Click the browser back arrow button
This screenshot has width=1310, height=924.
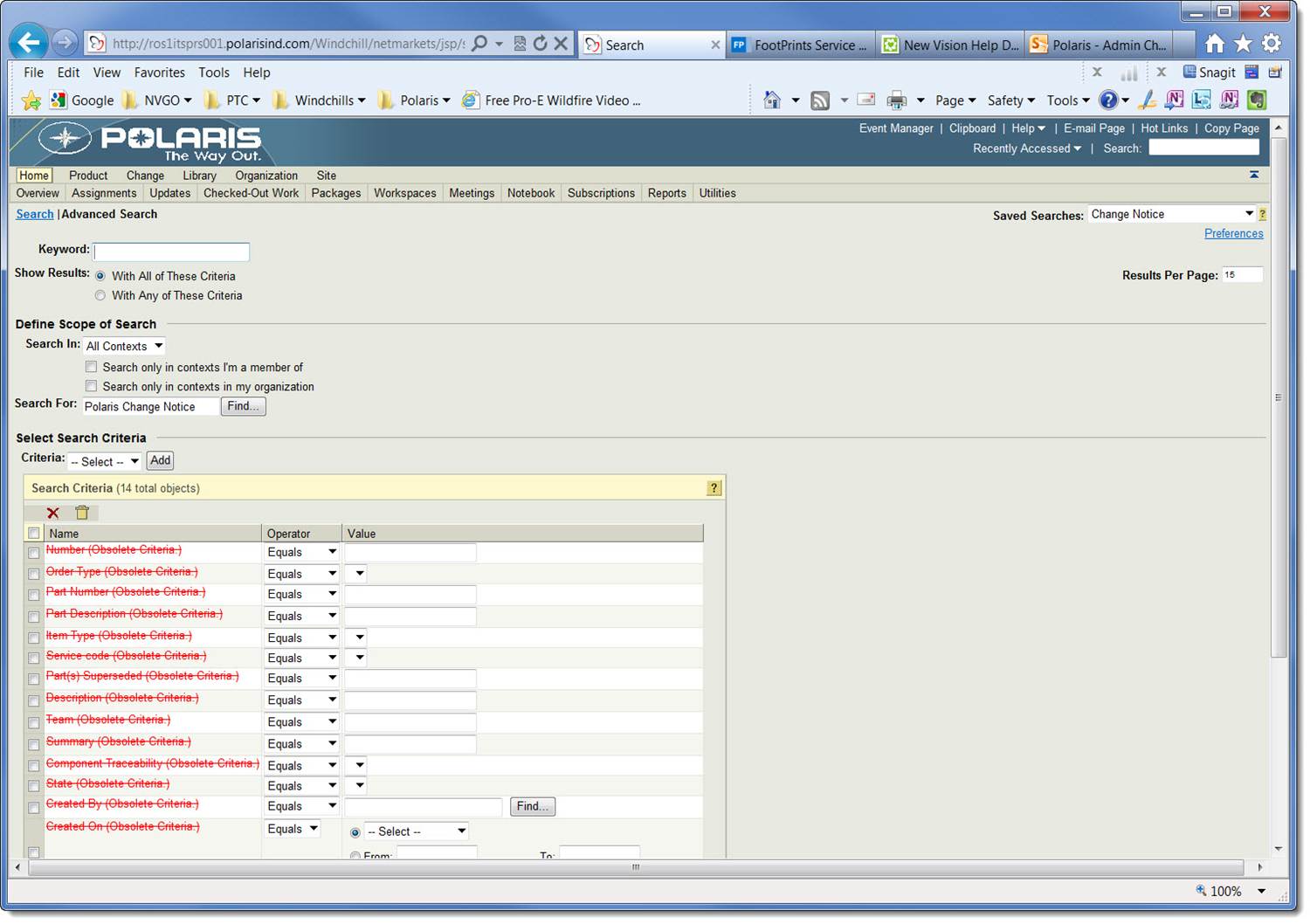(29, 43)
